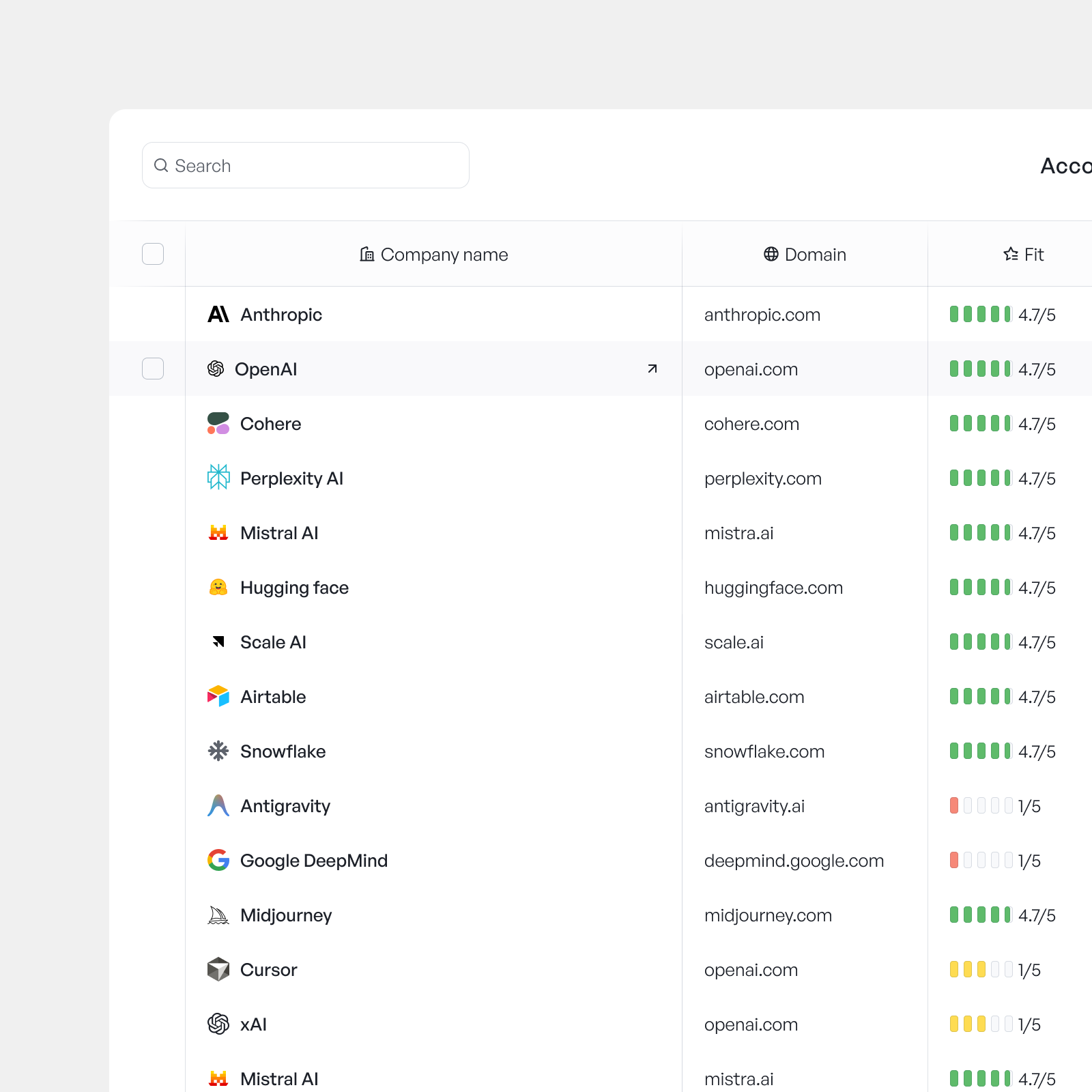
Task: Click the building icon by Company name
Action: (x=367, y=254)
